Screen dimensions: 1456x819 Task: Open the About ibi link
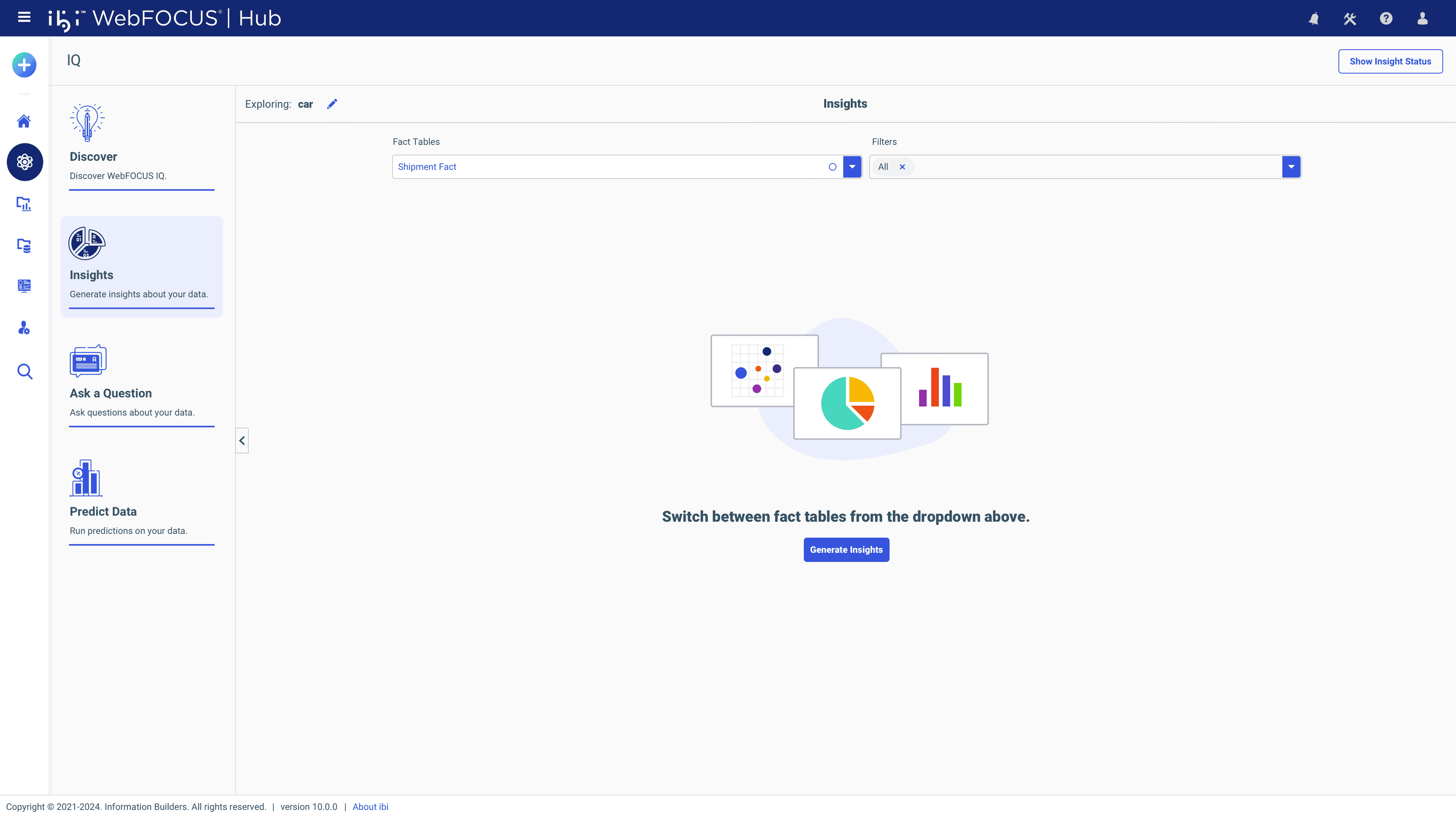370,806
